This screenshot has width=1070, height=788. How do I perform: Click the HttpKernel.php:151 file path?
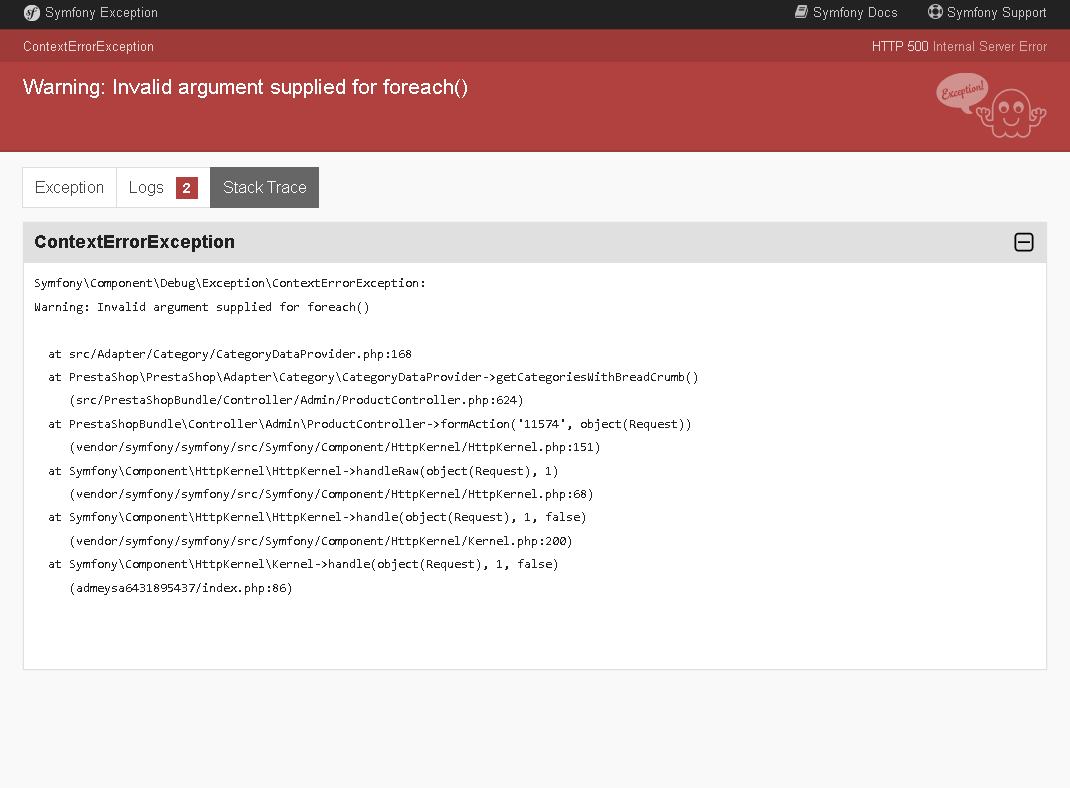(x=334, y=448)
